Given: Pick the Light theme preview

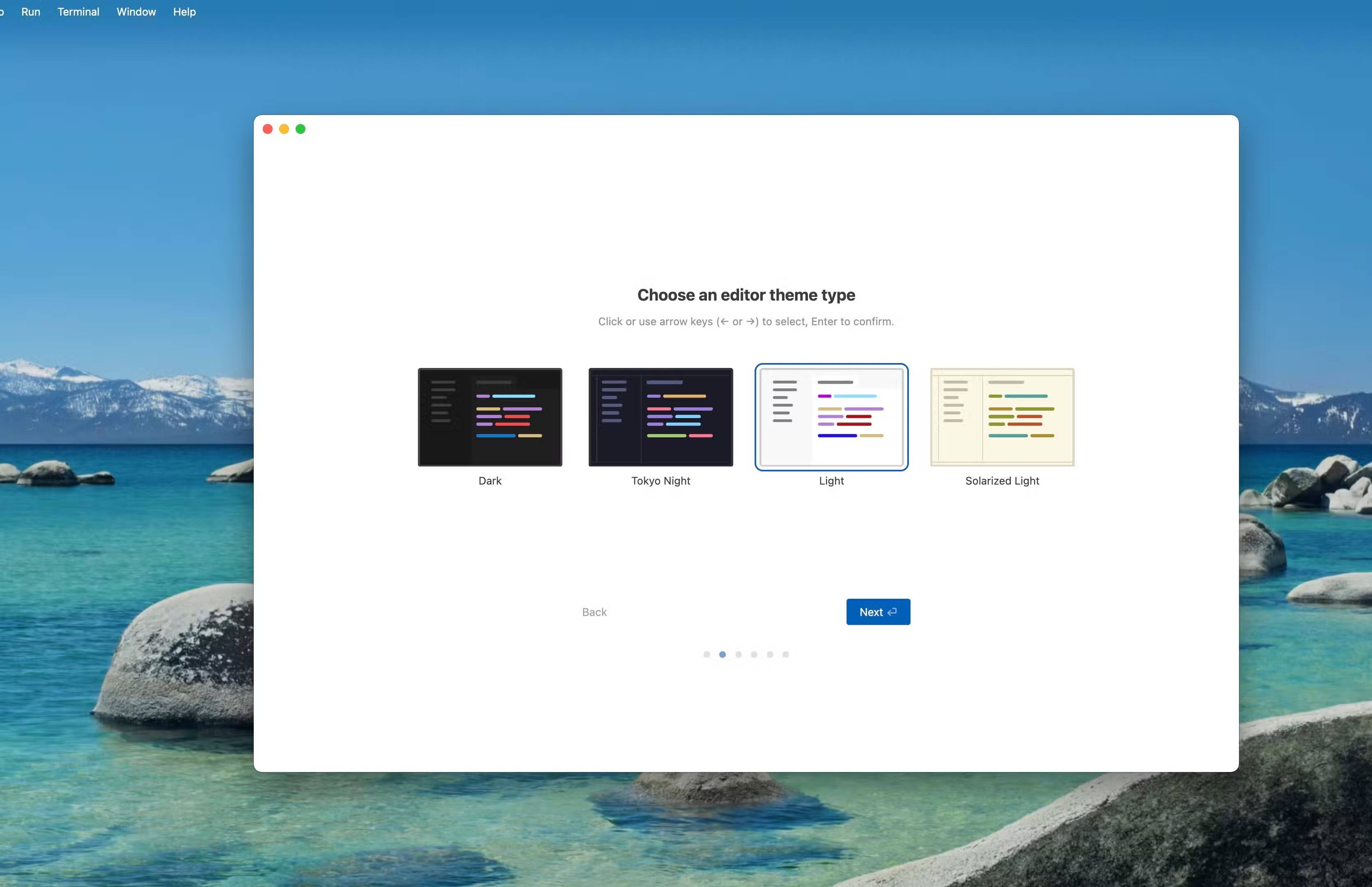Looking at the screenshot, I should tap(831, 417).
